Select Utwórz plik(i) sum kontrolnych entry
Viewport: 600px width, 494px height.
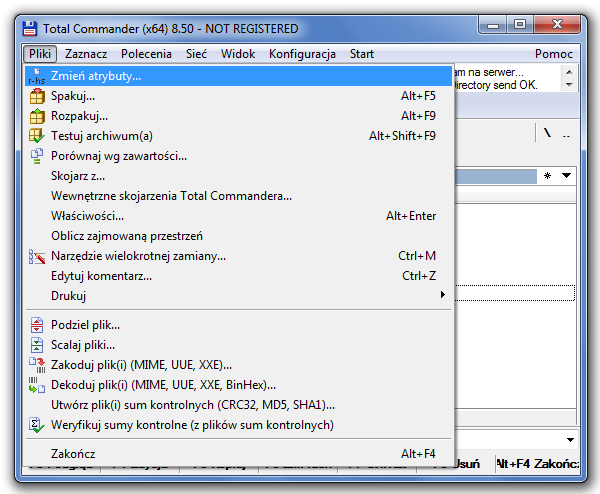[238, 405]
